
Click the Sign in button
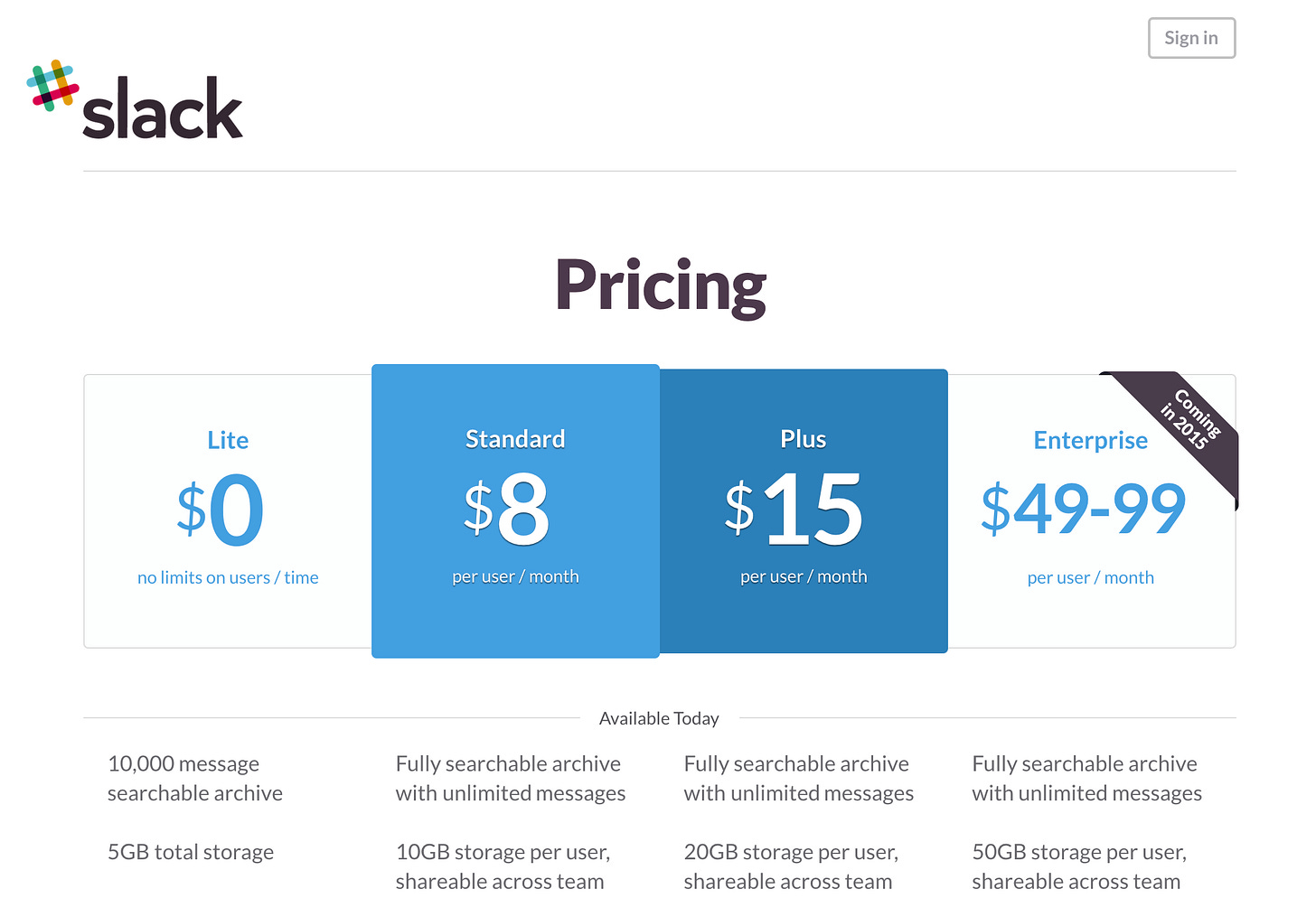click(x=1191, y=38)
